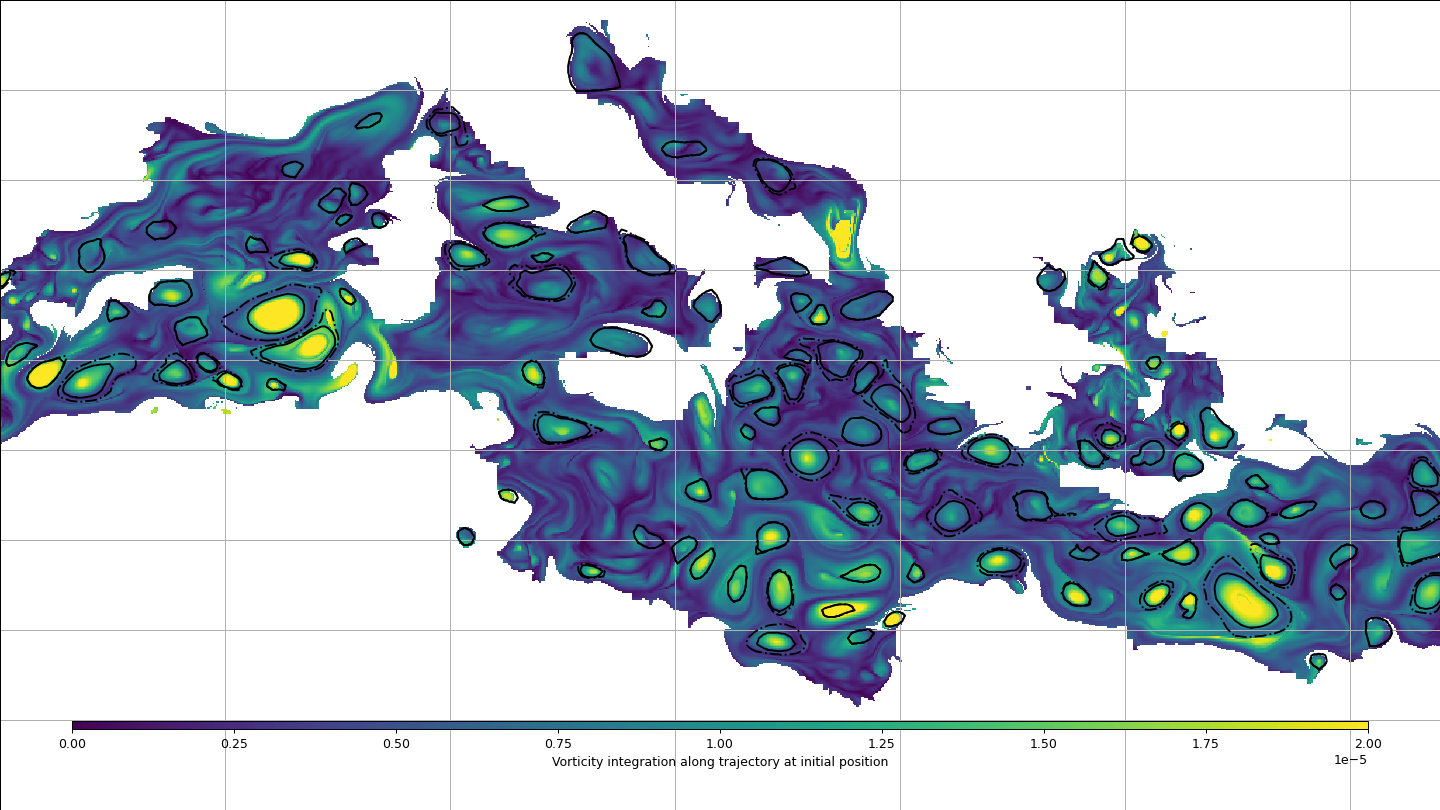Click the 1.75 colorbar tick label
Image resolution: width=1440 pixels, height=810 pixels.
1206,744
